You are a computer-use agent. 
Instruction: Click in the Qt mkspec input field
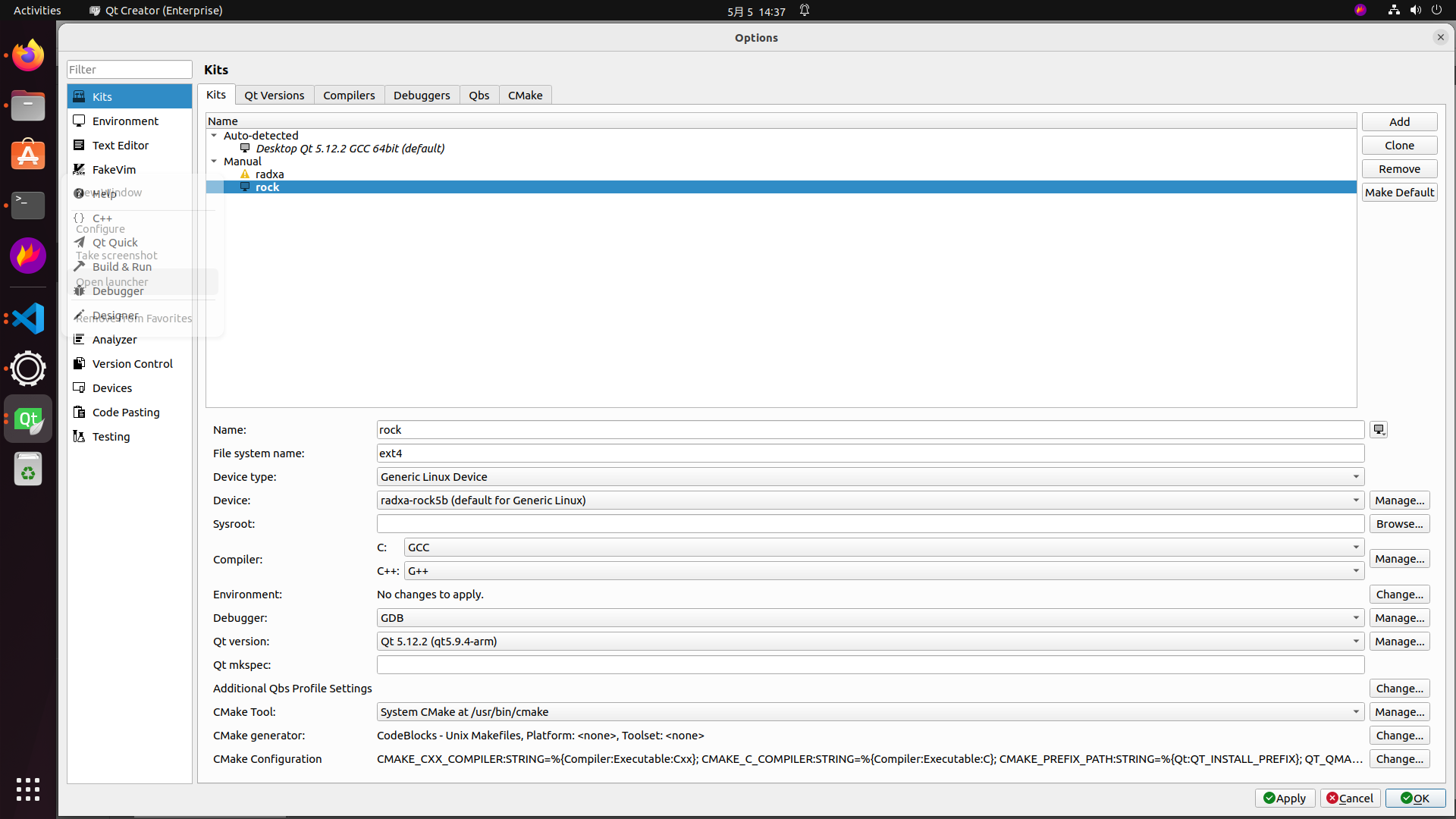click(870, 665)
